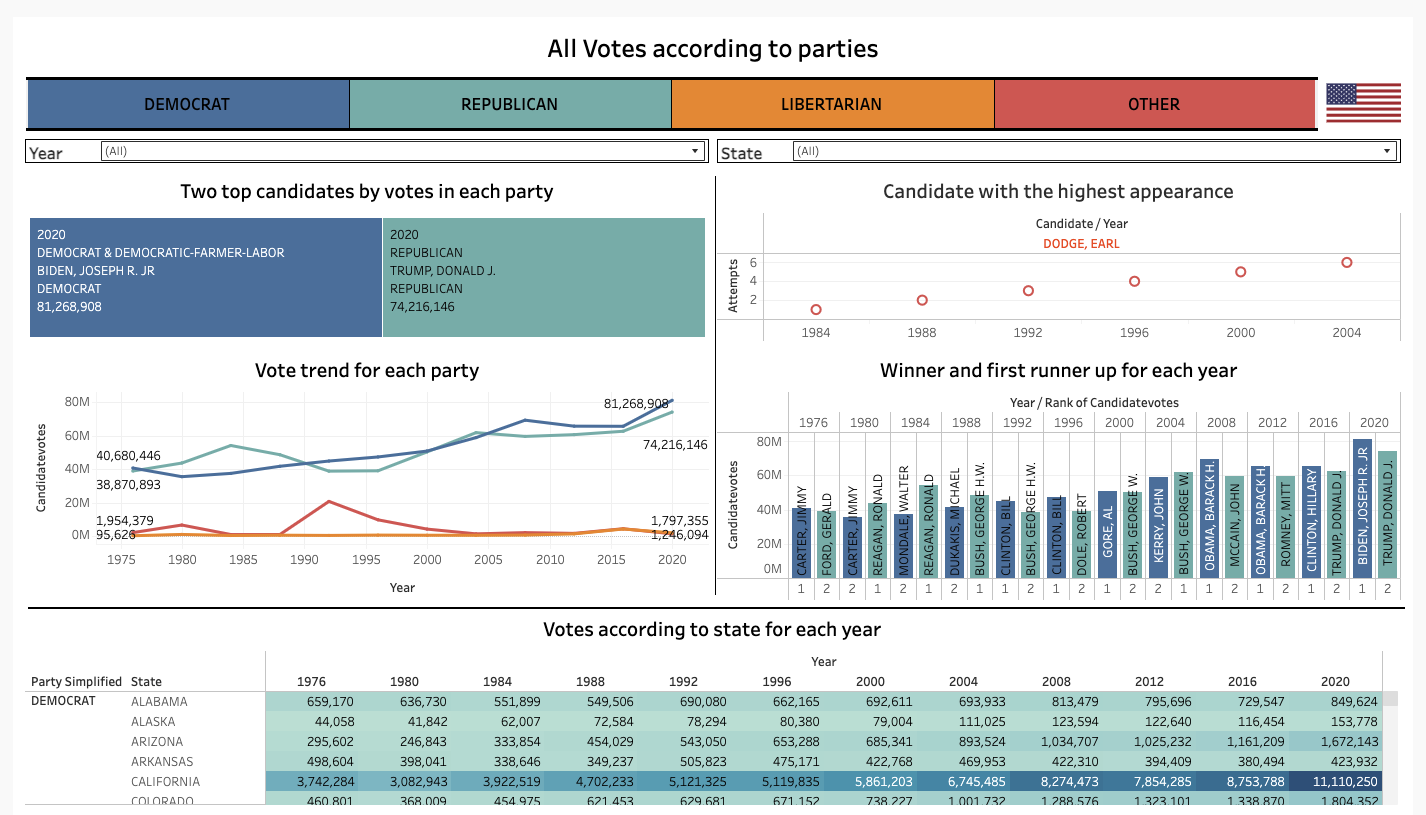1426x815 pixels.
Task: Select the ALASKA row label
Action: pyautogui.click(x=153, y=722)
